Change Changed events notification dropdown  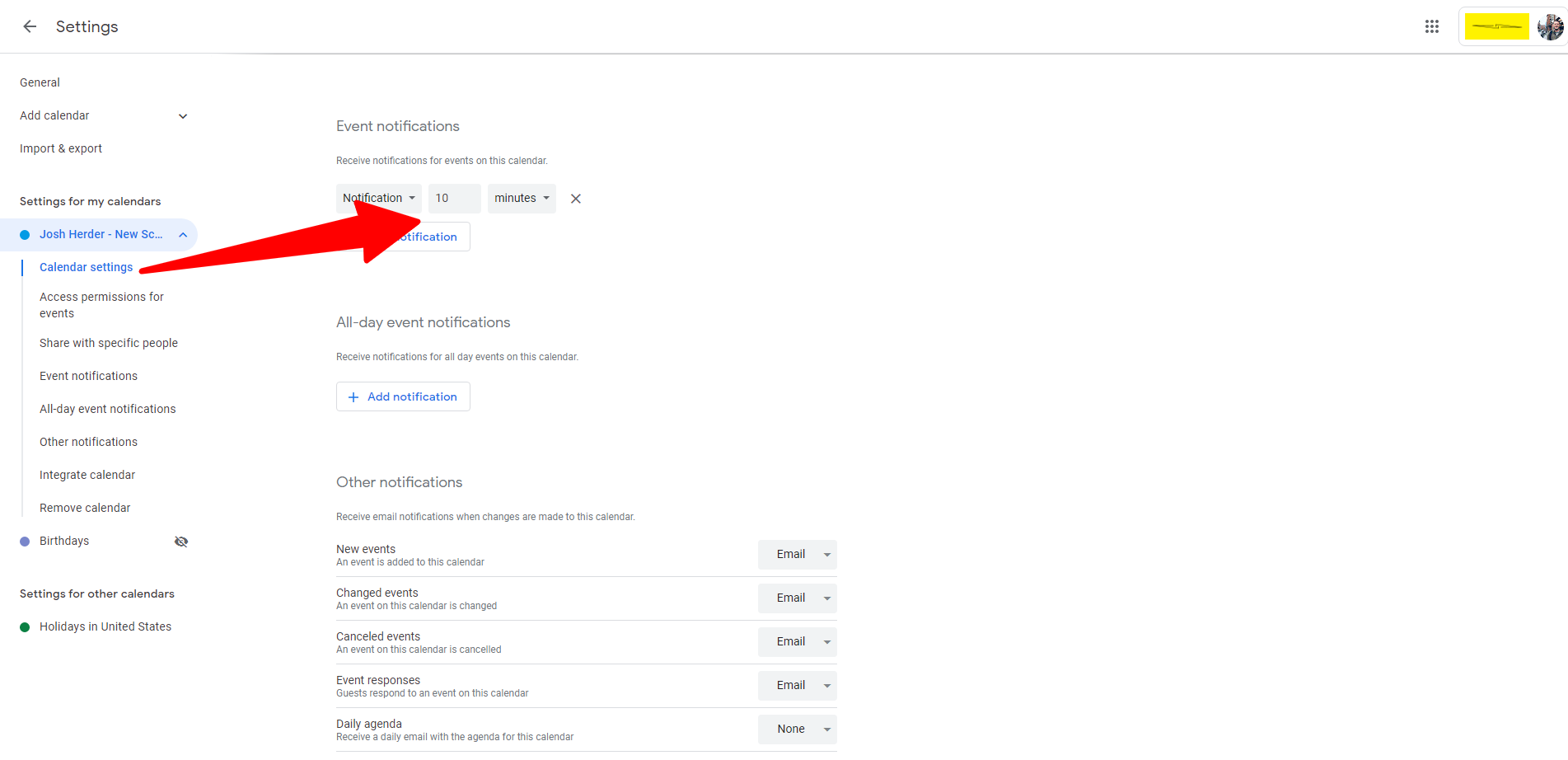click(798, 598)
